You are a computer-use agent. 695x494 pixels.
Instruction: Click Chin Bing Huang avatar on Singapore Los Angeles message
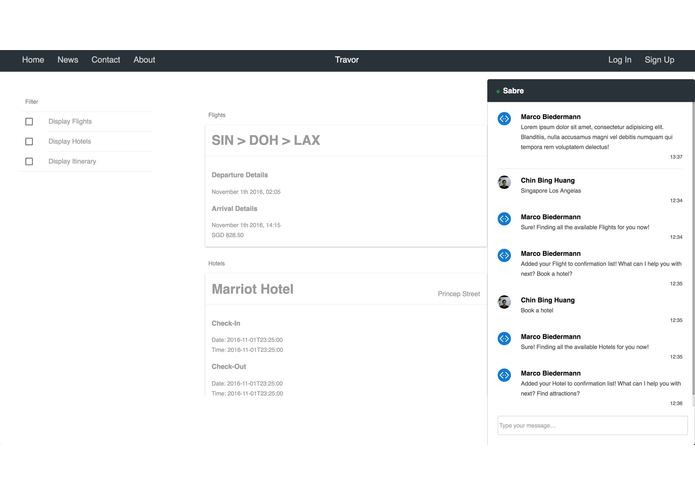(x=504, y=182)
